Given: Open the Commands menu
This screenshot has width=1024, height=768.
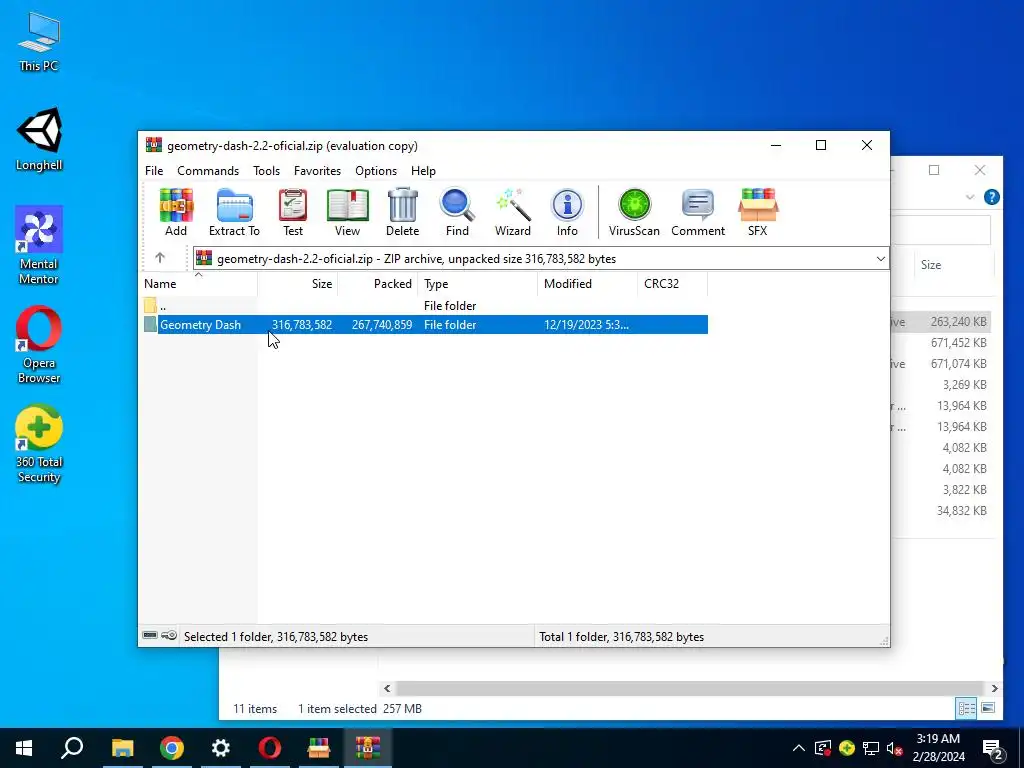Looking at the screenshot, I should pyautogui.click(x=208, y=170).
